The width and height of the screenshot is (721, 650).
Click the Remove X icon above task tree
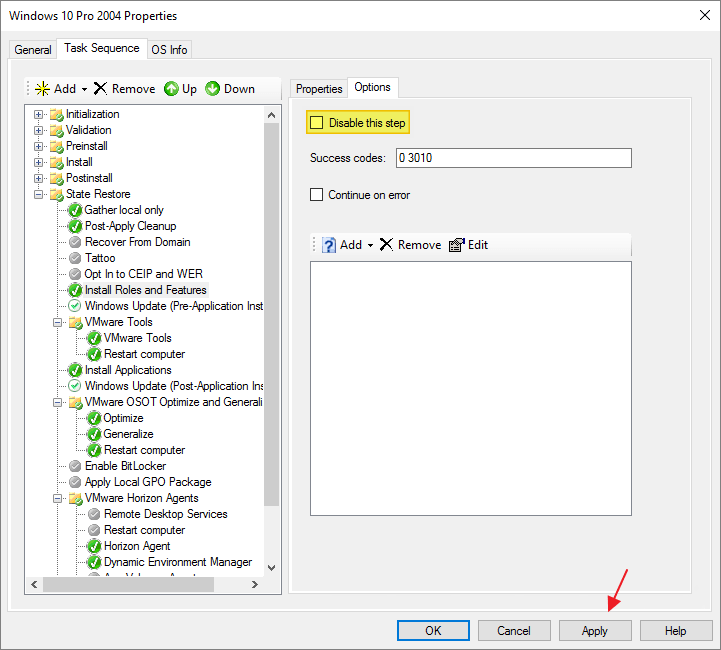click(100, 89)
